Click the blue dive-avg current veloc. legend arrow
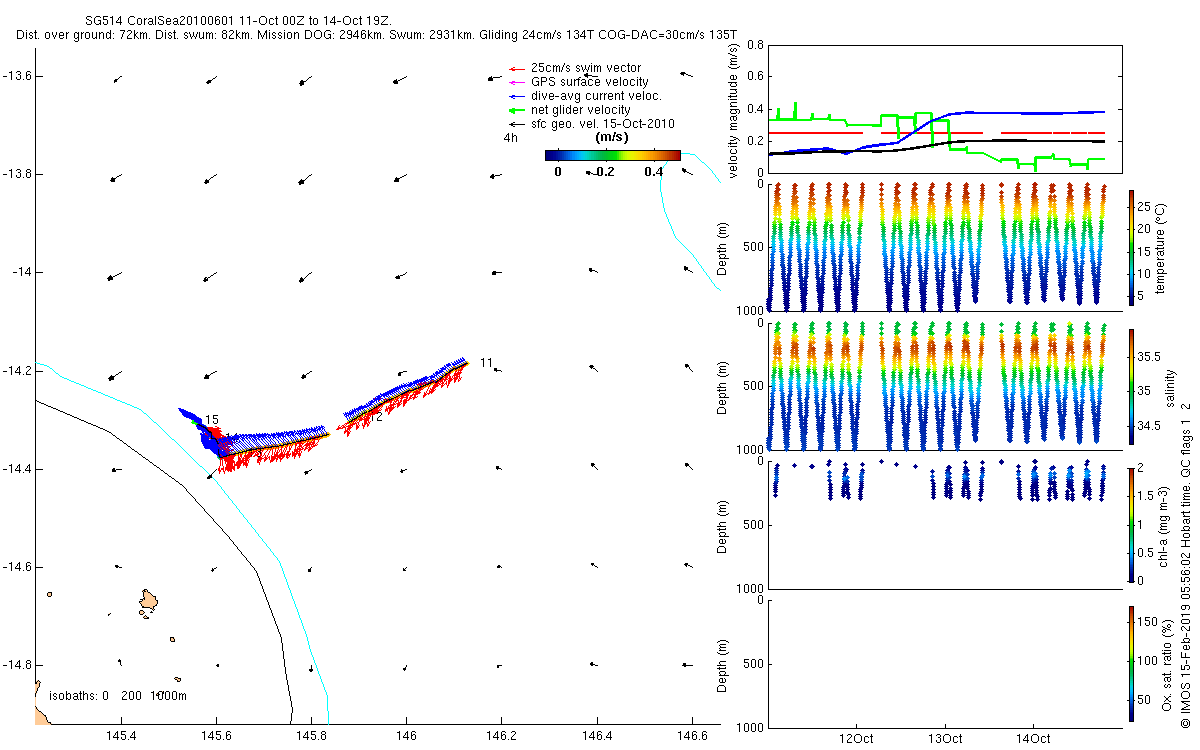 518,96
